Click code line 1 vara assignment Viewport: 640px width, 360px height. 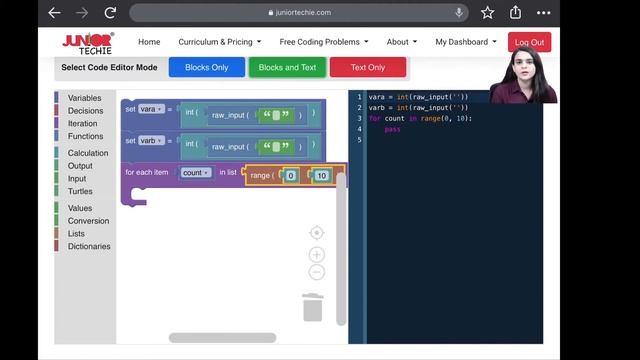pos(418,97)
